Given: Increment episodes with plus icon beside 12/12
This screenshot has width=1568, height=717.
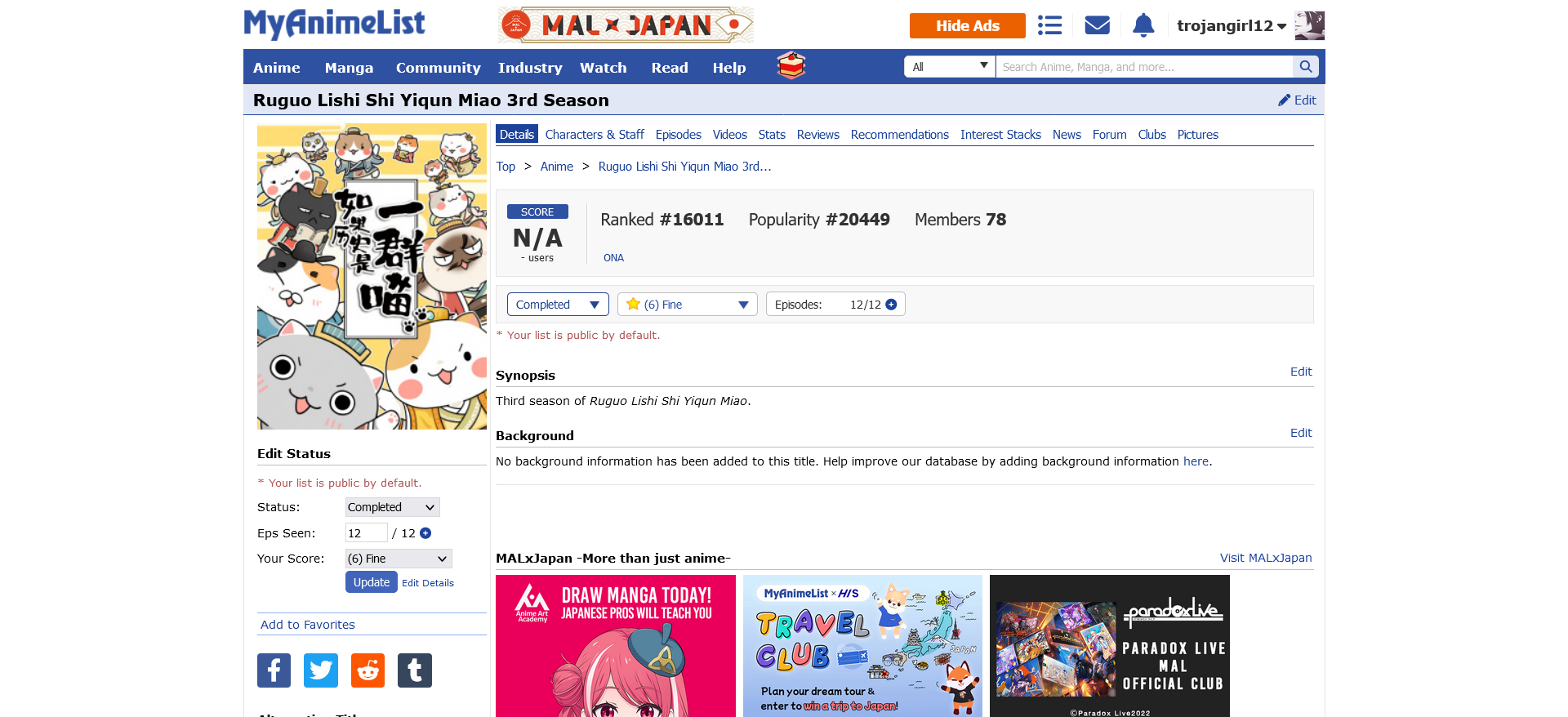Looking at the screenshot, I should click(891, 305).
